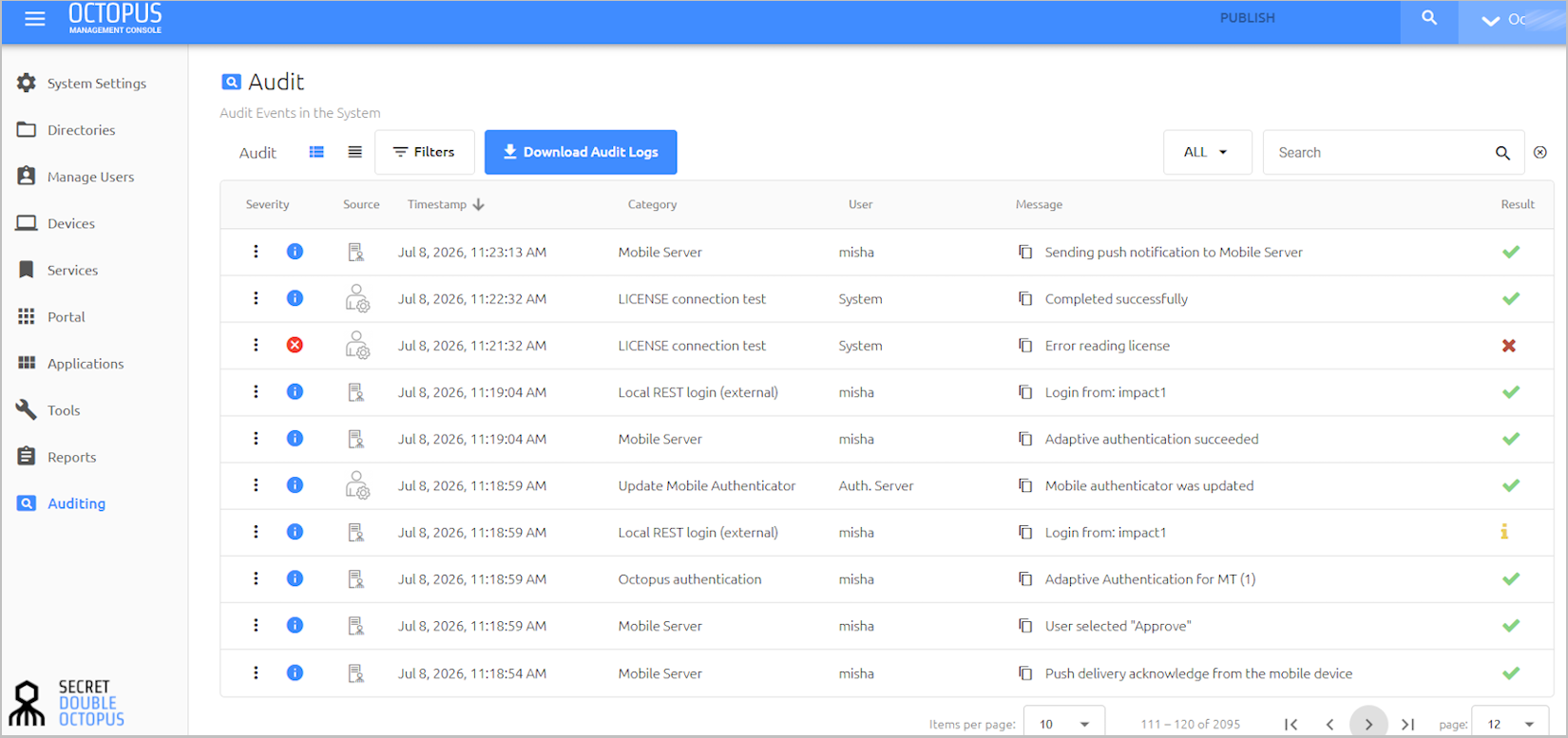Click the Severity column header
The image size is (1568, 738).
267,204
